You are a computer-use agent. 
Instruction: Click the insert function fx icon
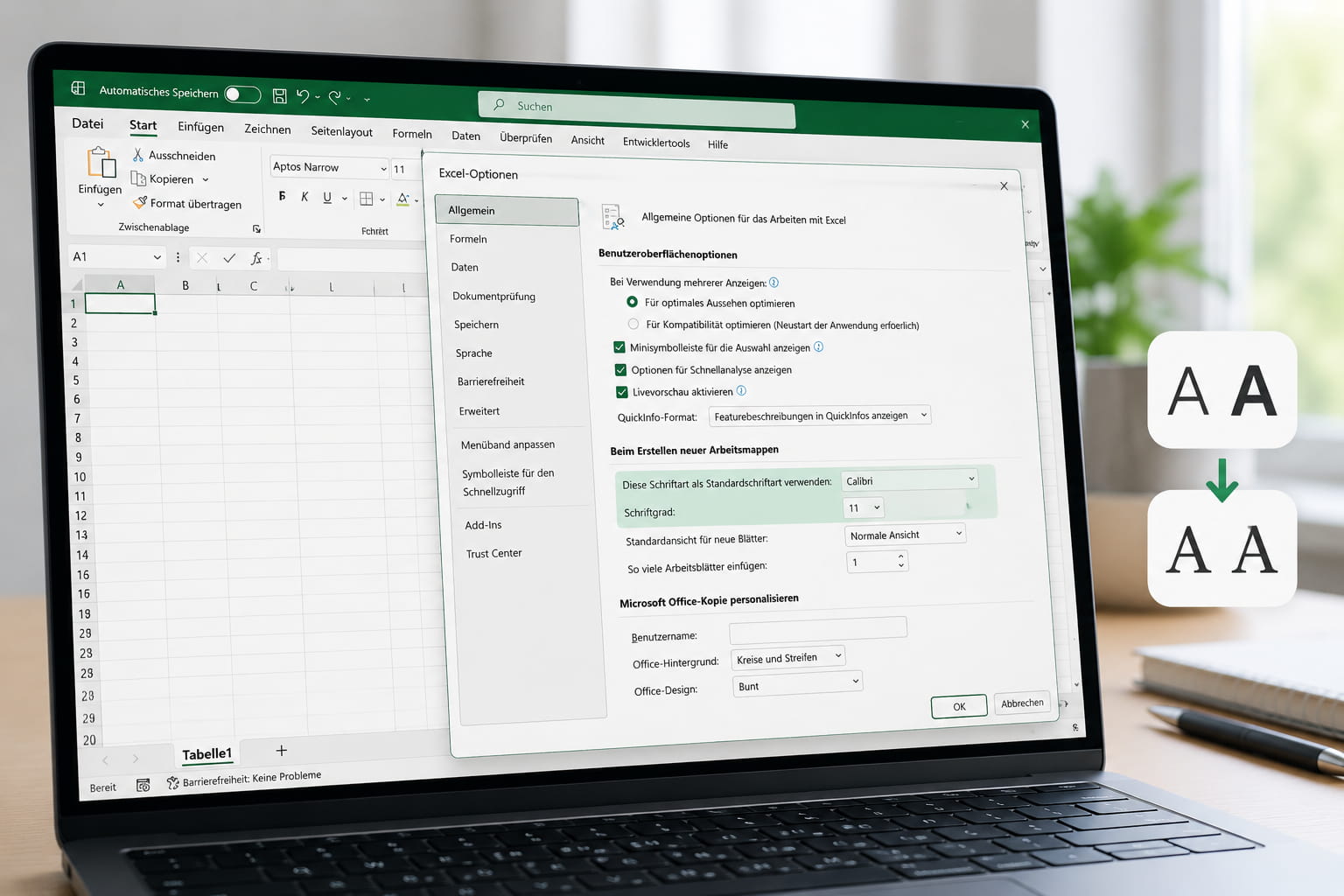click(256, 258)
